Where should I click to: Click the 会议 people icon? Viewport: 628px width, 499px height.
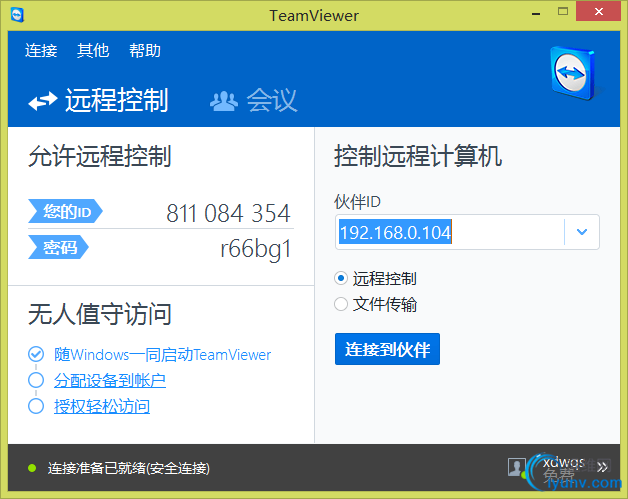pos(224,101)
